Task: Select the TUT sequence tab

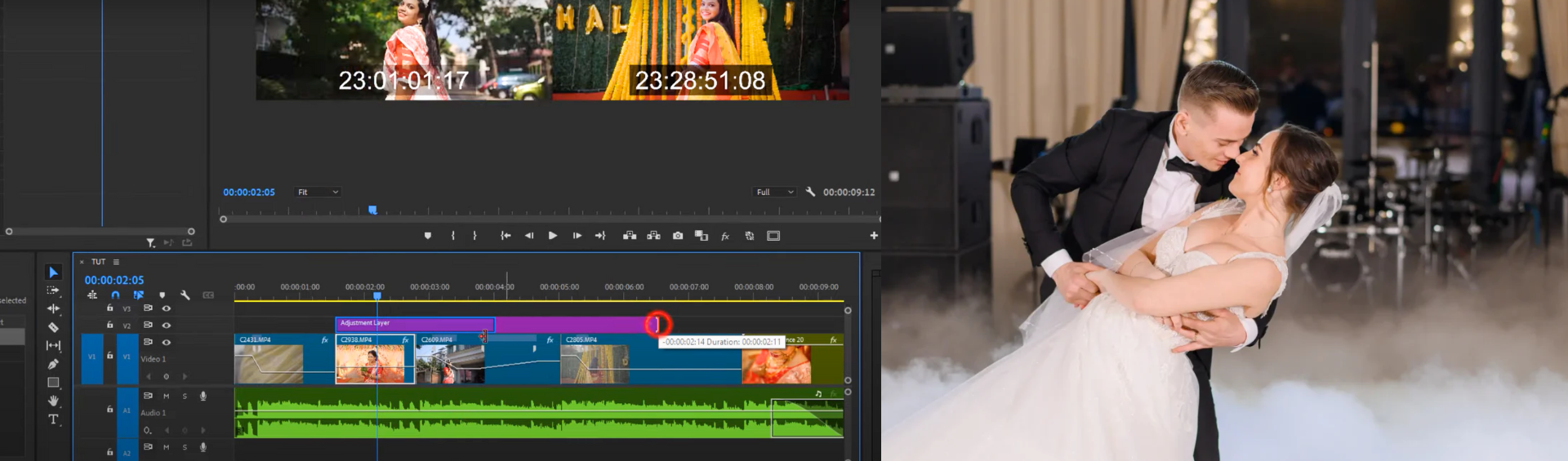Action: [x=98, y=262]
